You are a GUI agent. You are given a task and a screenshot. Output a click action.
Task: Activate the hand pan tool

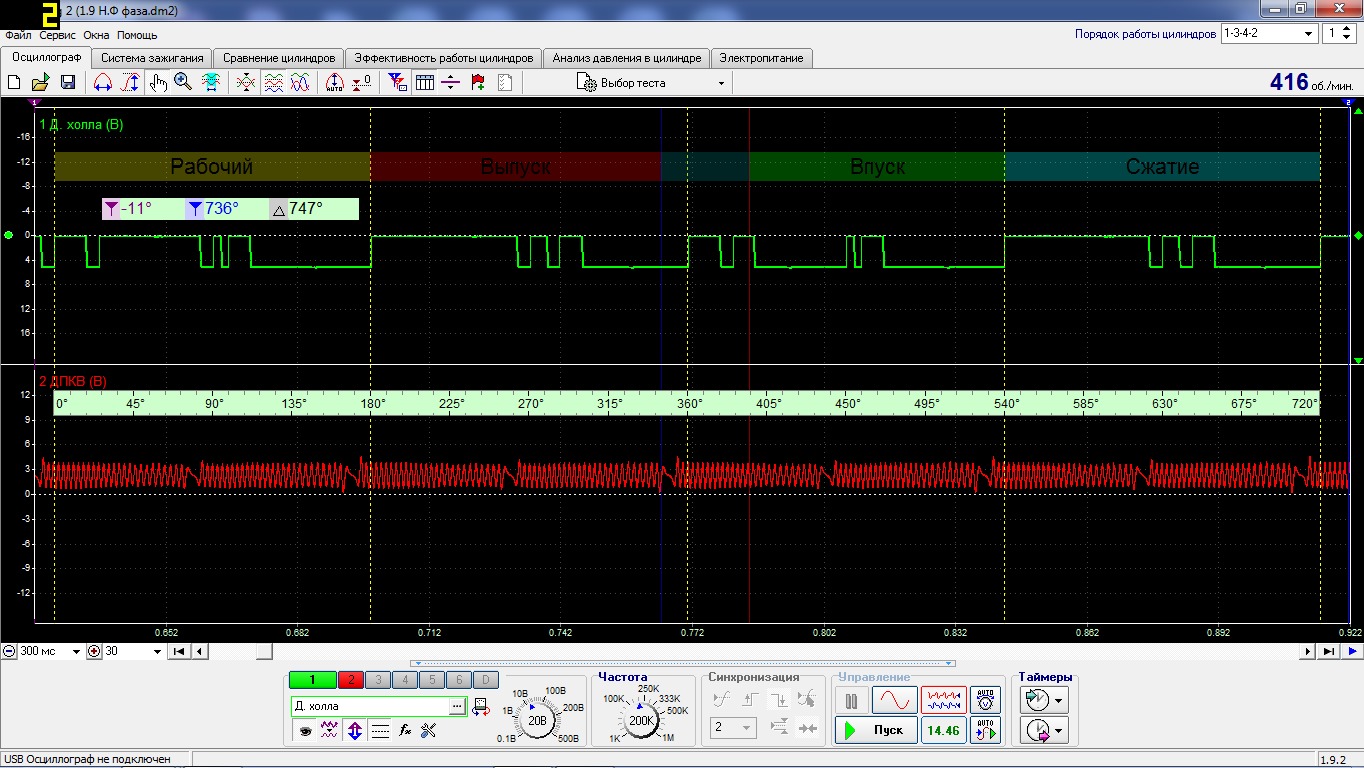157,83
